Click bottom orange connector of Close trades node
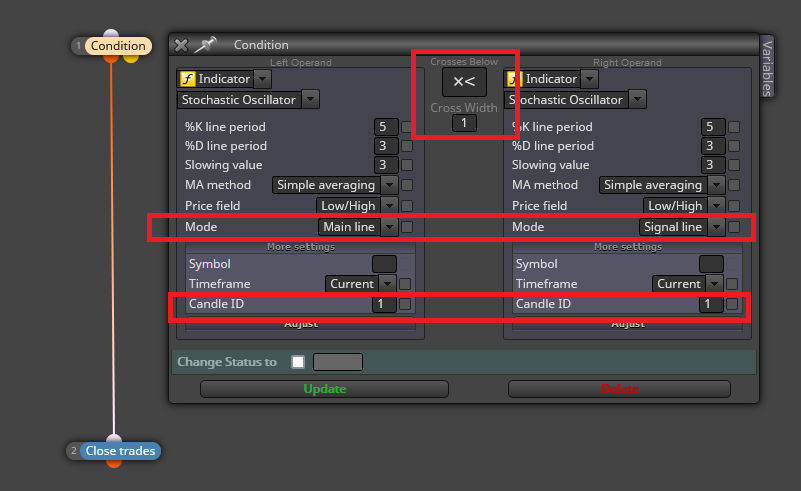 coord(114,463)
